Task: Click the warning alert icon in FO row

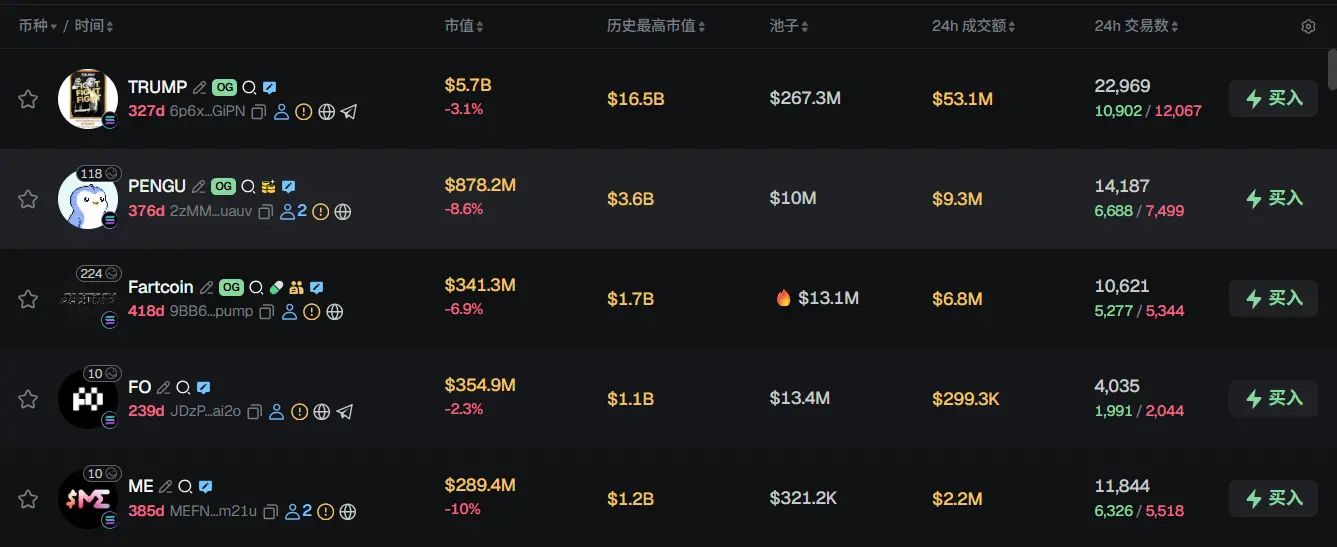Action: pos(299,412)
